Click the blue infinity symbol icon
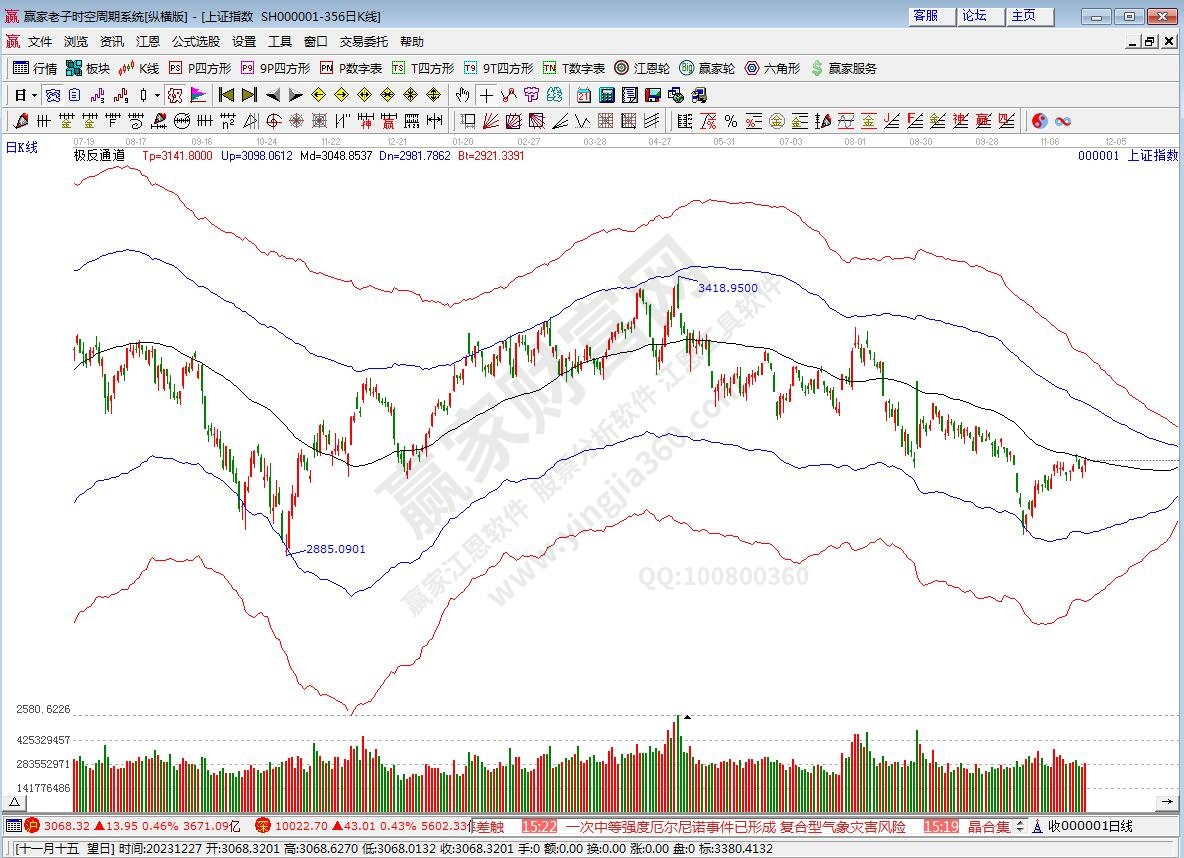Image resolution: width=1184 pixels, height=858 pixels. pos(1063,121)
